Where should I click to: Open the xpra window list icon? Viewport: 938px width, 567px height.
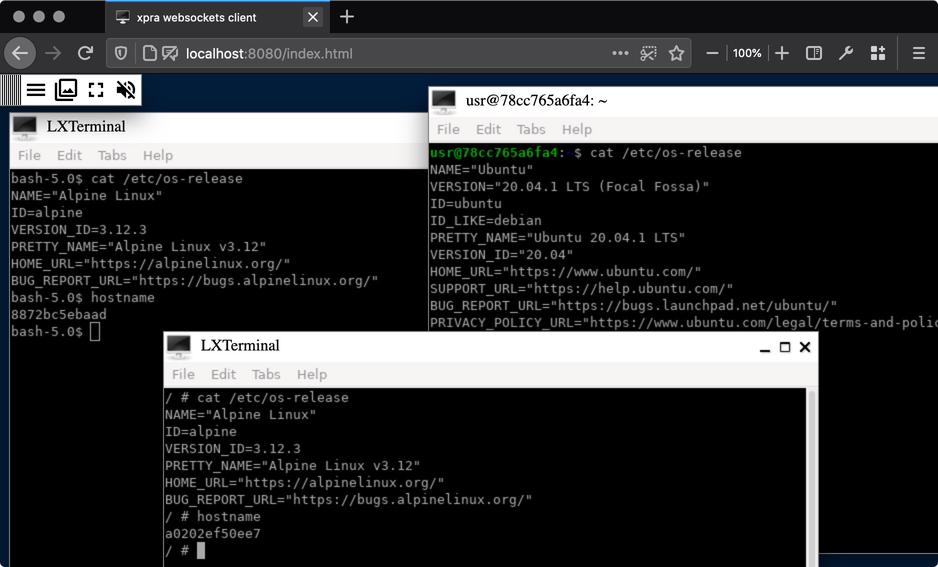pos(66,90)
